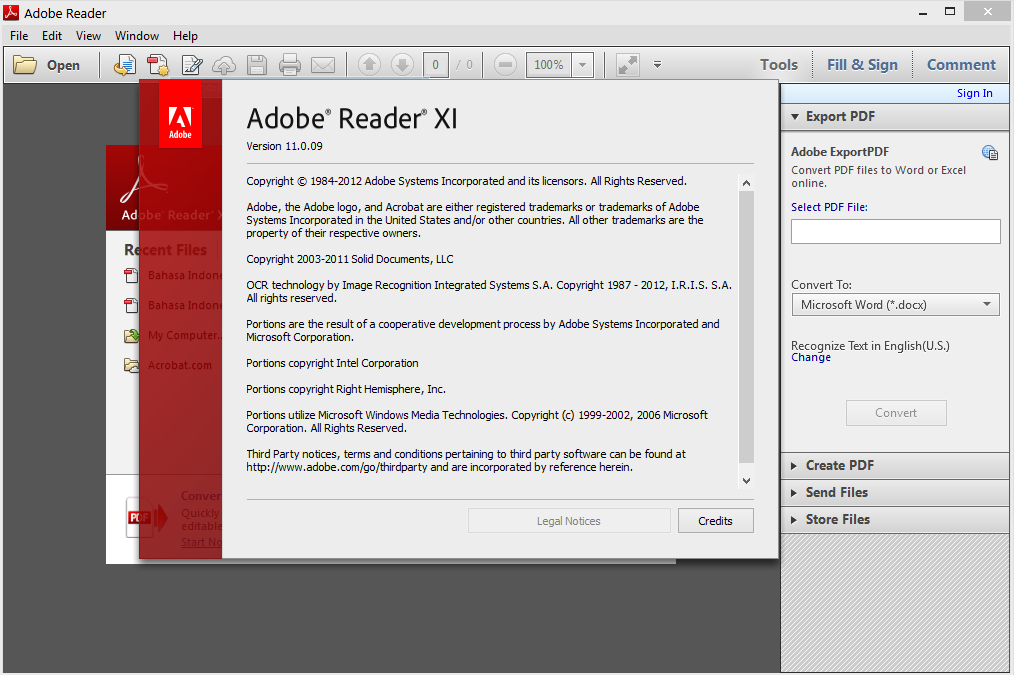Click the Version 11.0.09 text
Viewport: 1014px width, 675px height.
click(x=284, y=146)
